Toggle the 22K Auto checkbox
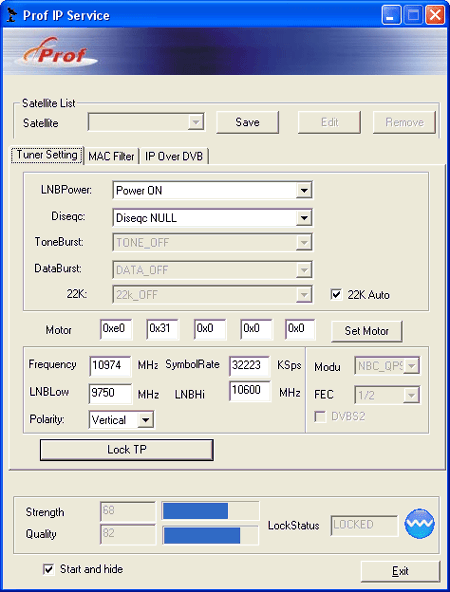 tap(336, 294)
